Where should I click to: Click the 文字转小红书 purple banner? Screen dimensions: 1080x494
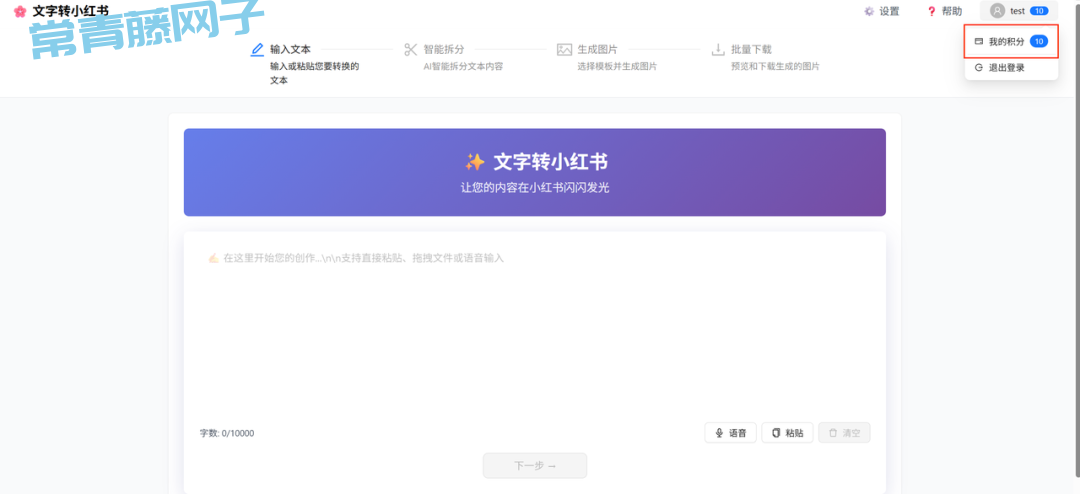(534, 172)
